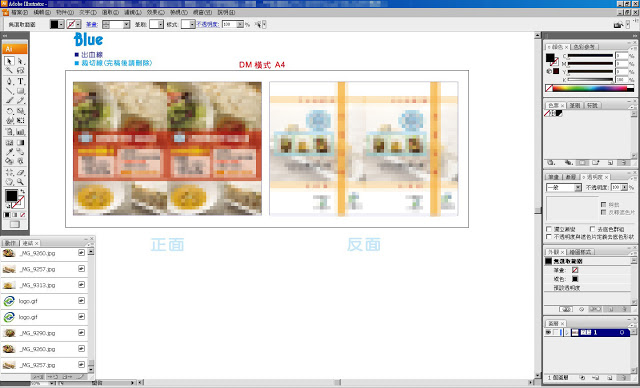Select the Rotate tool

click(x=9, y=111)
